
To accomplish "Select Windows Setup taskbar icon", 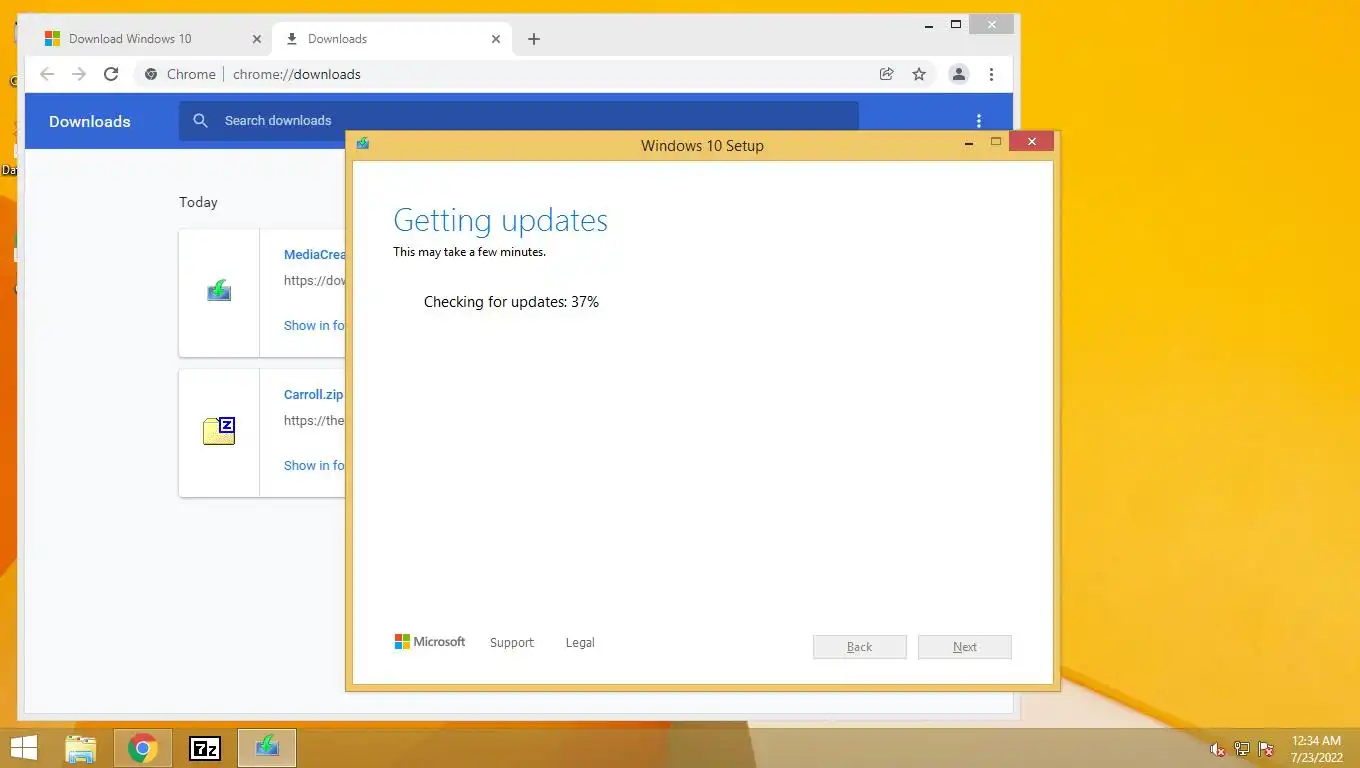I will point(267,748).
